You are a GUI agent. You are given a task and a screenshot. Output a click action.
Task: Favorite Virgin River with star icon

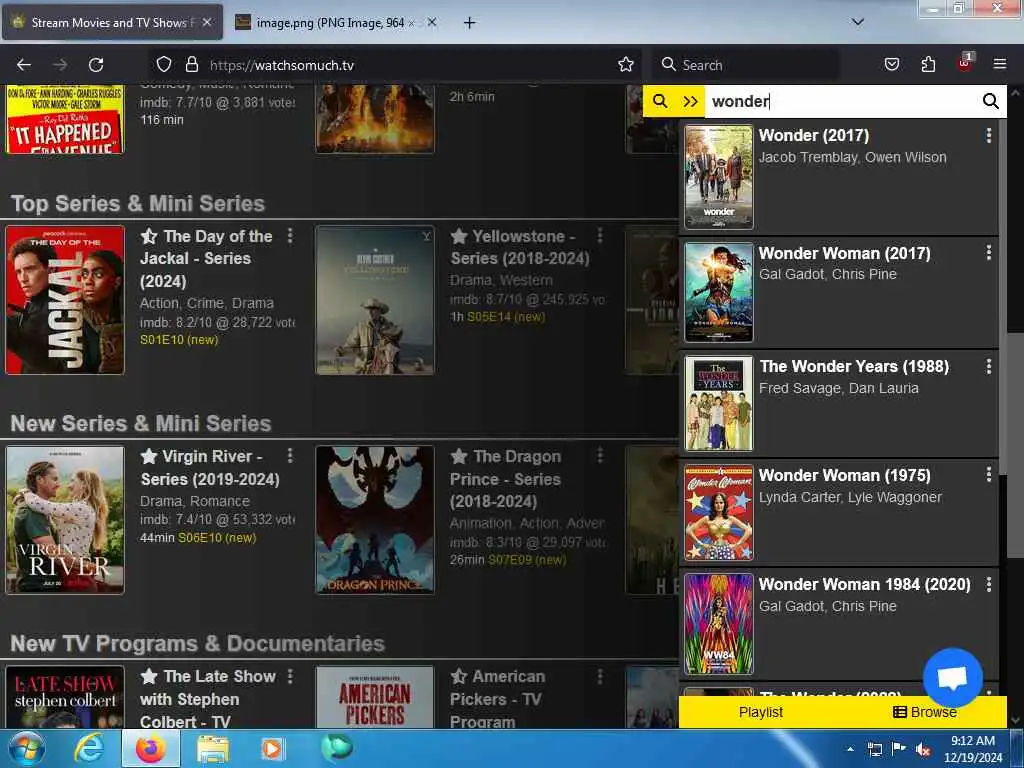149,456
